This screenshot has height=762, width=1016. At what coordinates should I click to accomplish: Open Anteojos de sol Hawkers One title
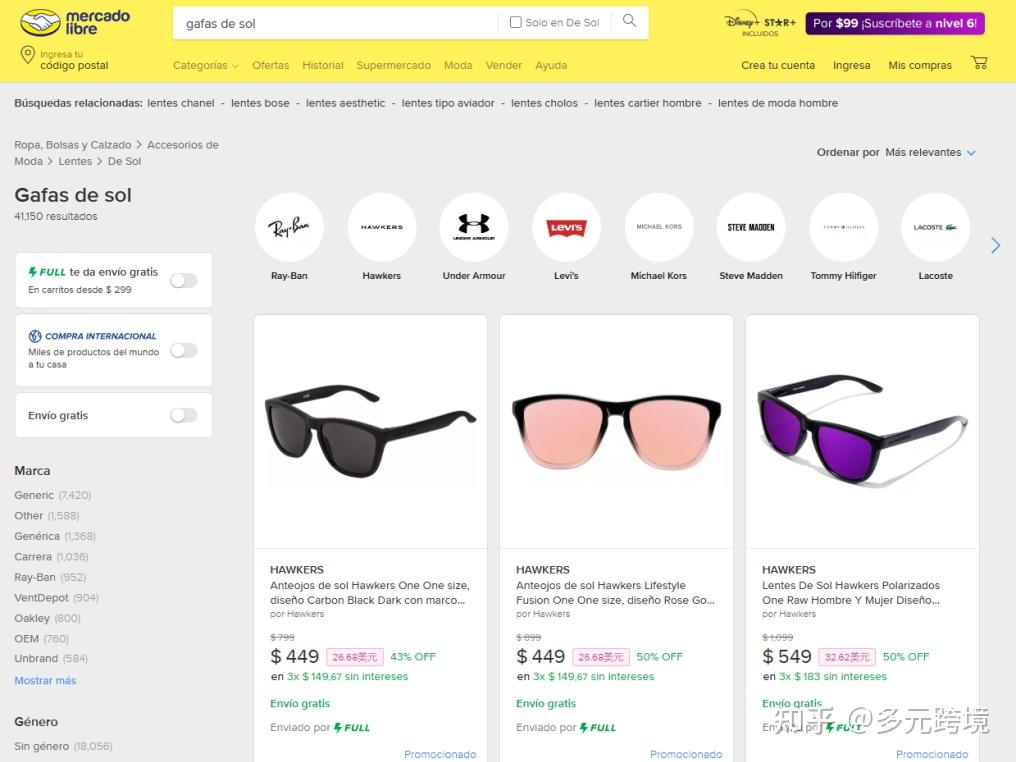[370, 593]
